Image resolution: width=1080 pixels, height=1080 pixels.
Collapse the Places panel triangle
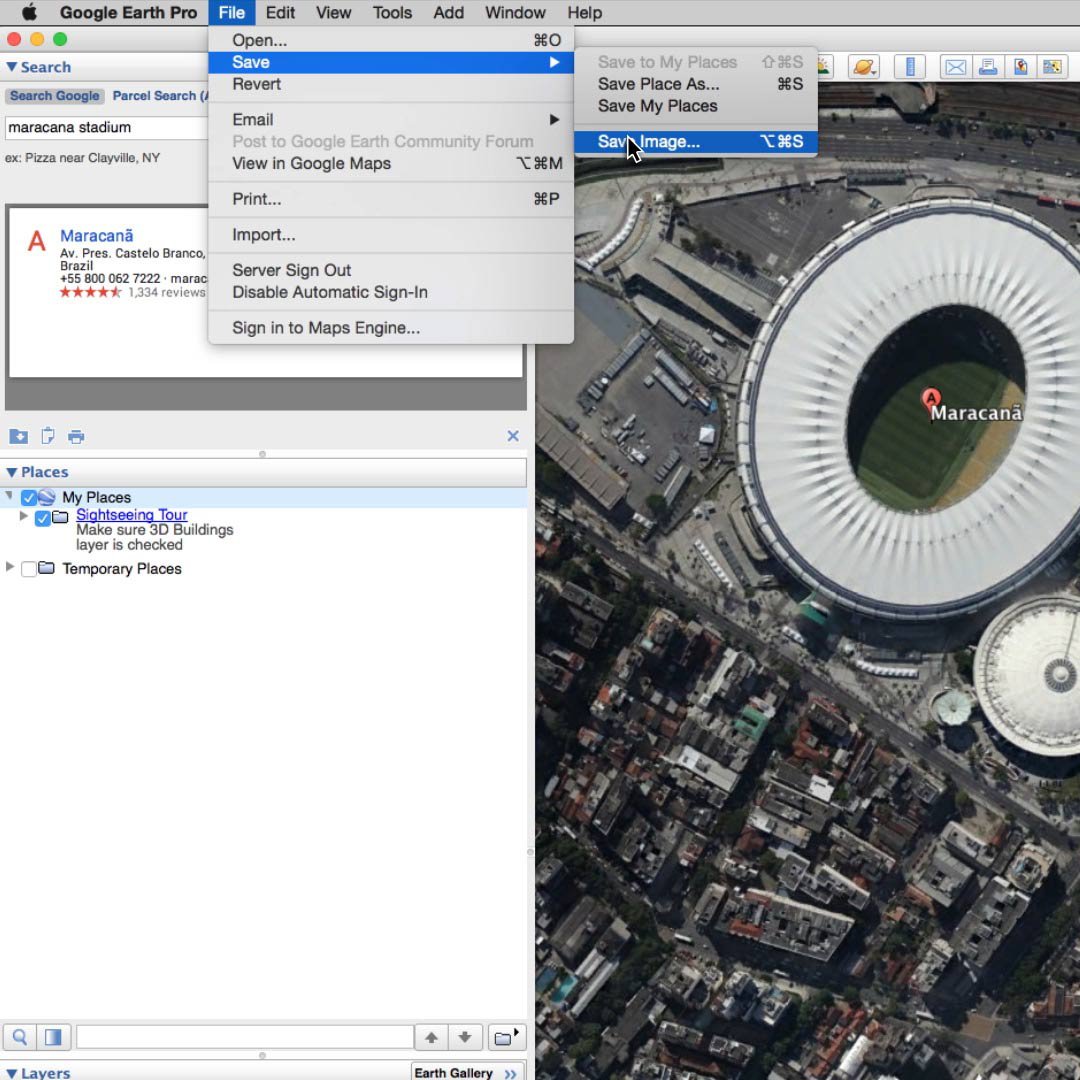click(x=12, y=472)
